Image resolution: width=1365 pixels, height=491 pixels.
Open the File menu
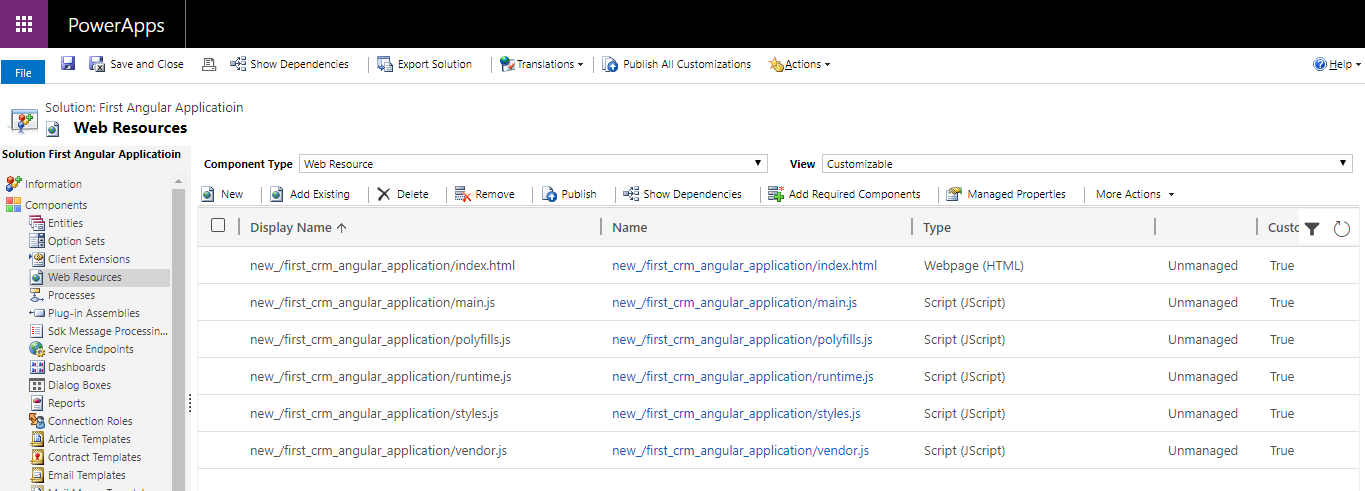pos(23,73)
